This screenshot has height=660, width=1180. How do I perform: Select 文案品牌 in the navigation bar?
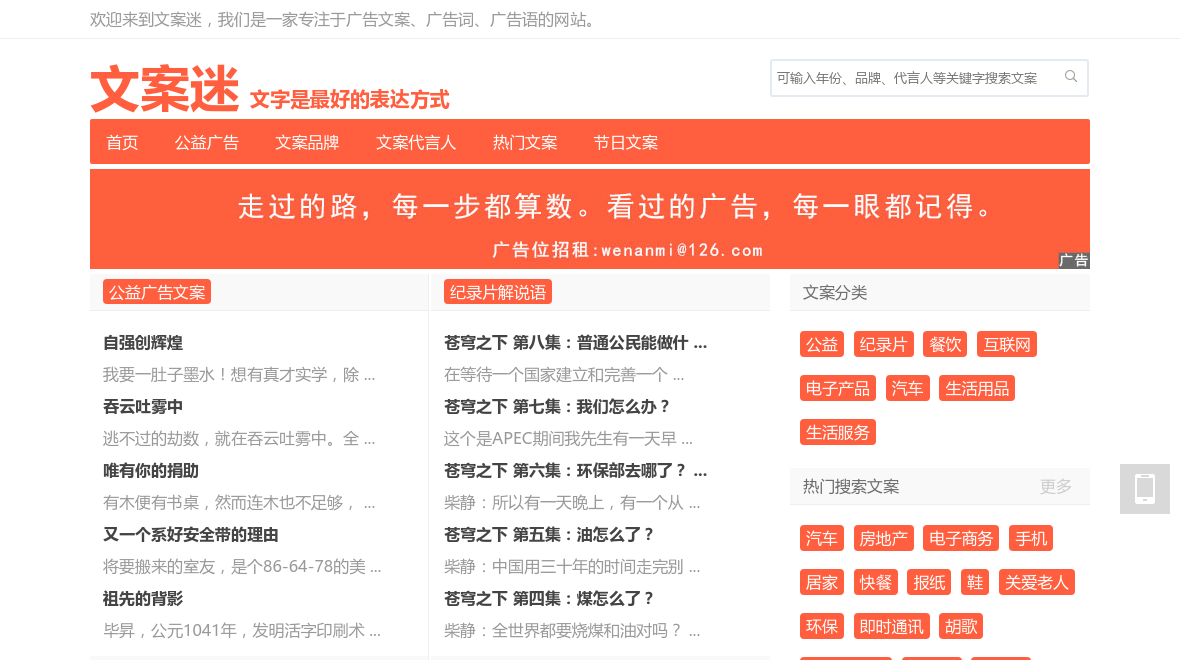(307, 142)
